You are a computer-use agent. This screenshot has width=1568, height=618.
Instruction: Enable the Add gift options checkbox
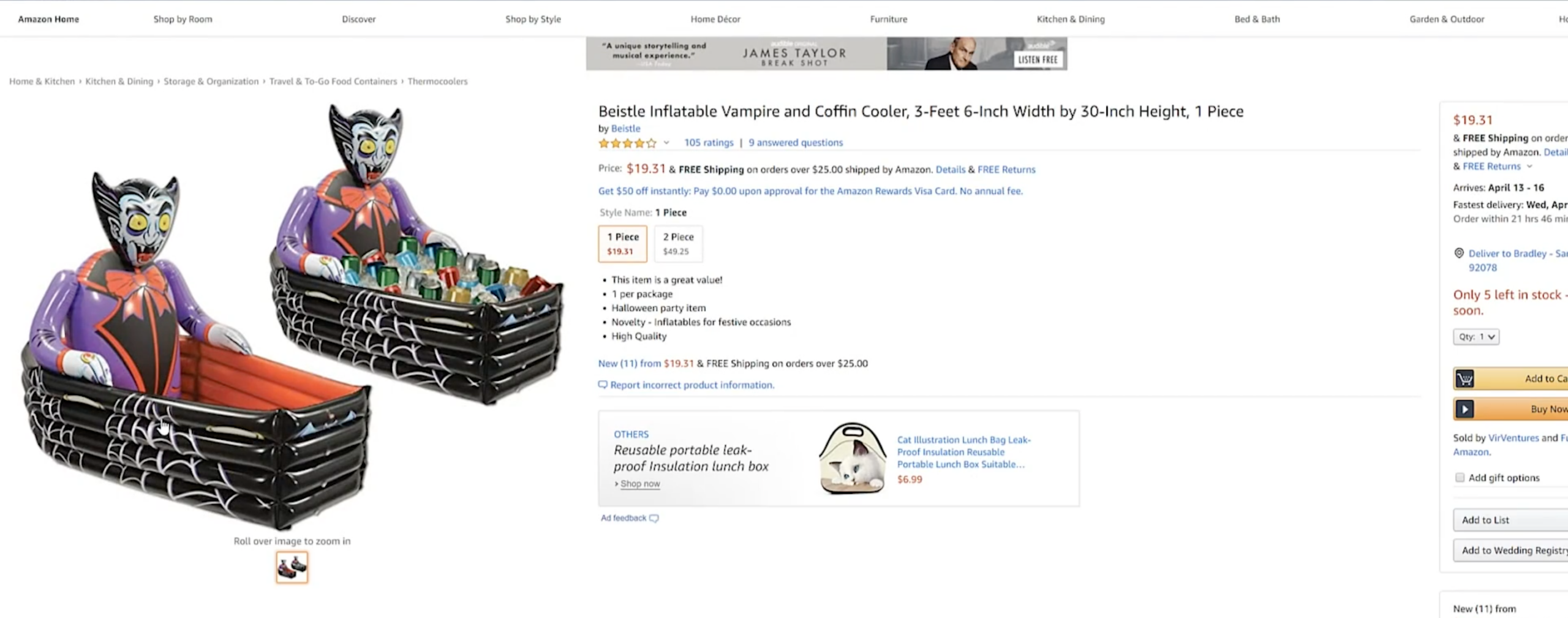click(x=1460, y=478)
